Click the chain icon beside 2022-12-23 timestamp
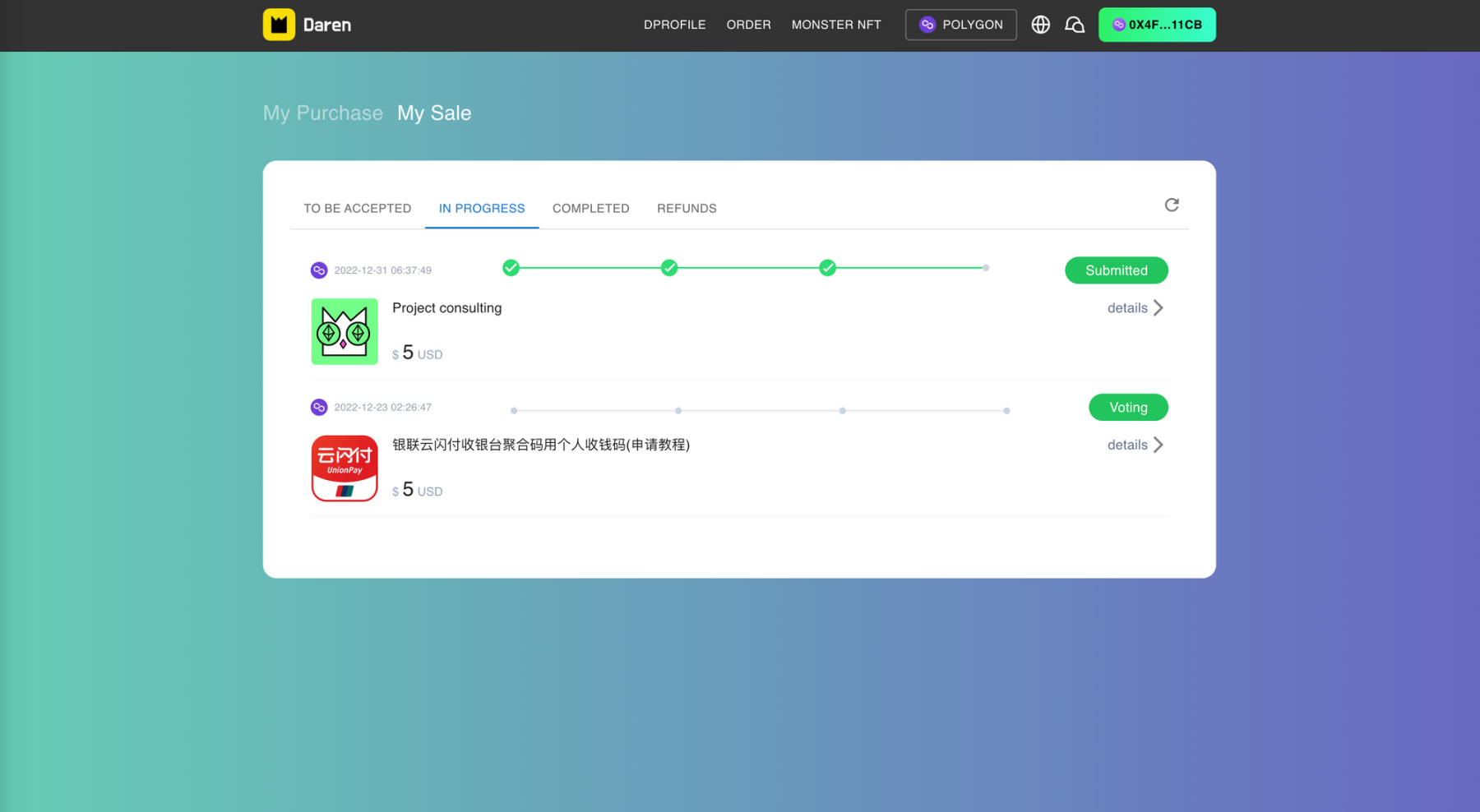The height and width of the screenshot is (812, 1480). 319,408
